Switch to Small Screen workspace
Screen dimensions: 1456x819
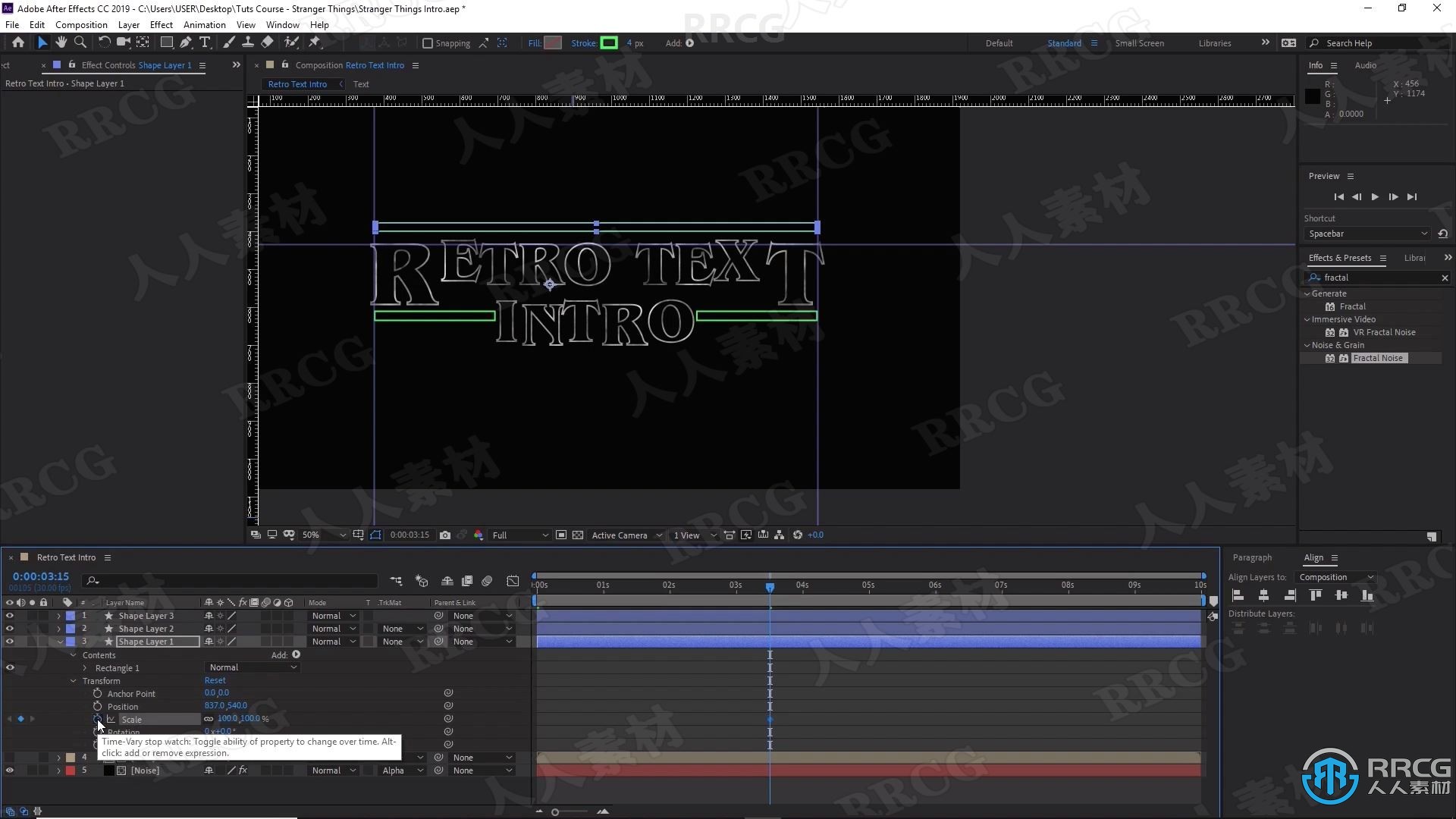pyautogui.click(x=1139, y=43)
